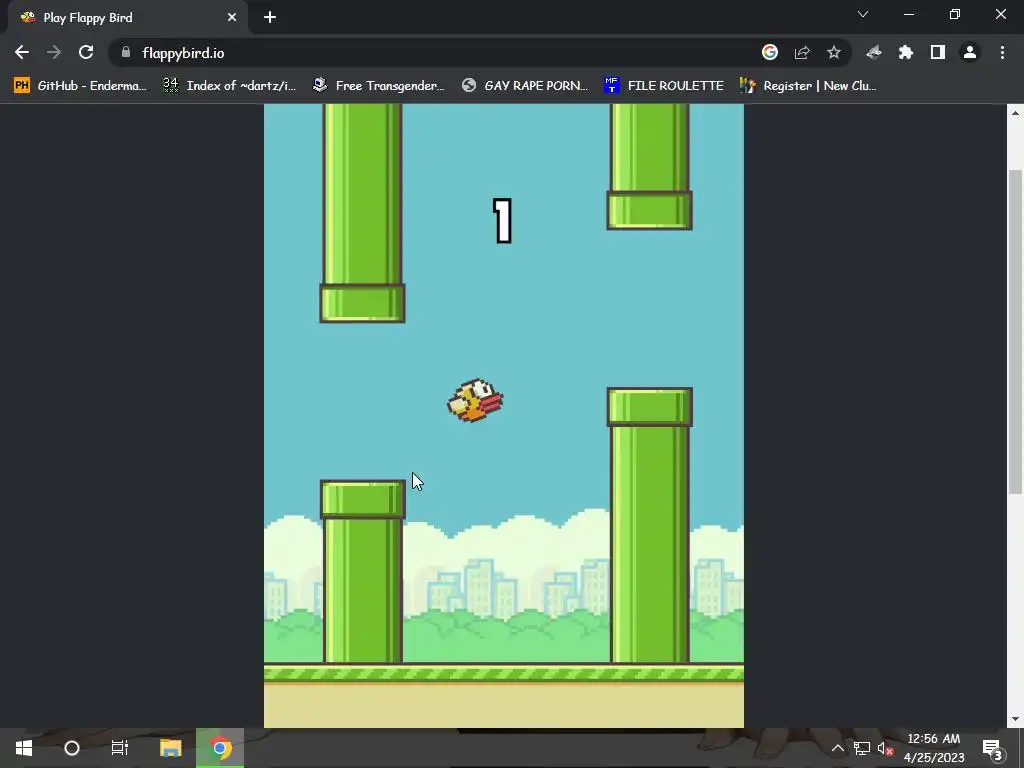1024x768 pixels.
Task: Click the scrollbar down arrow
Action: coord(1015,719)
